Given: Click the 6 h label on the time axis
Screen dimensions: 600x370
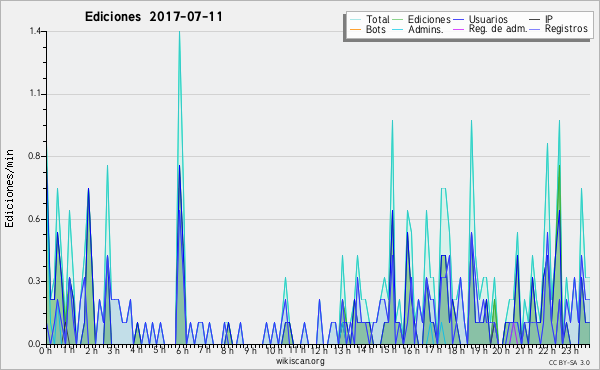Looking at the screenshot, I should 182,350.
